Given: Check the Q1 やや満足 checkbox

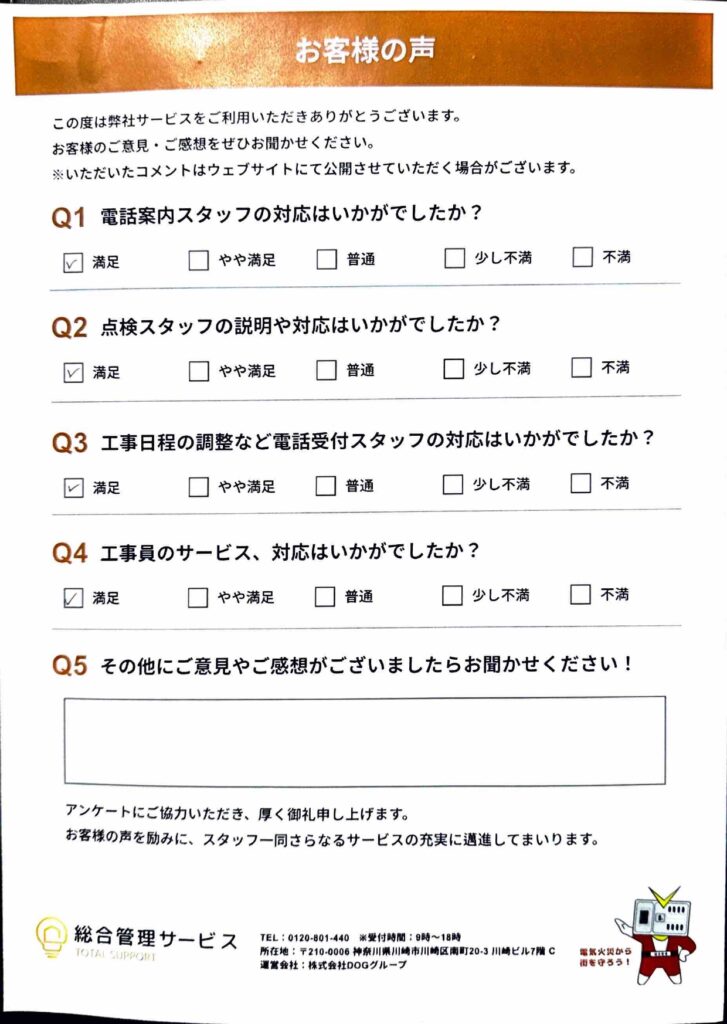Looking at the screenshot, I should [x=199, y=261].
